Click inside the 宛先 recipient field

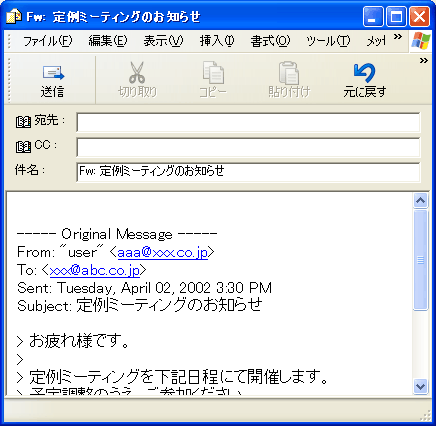248,122
